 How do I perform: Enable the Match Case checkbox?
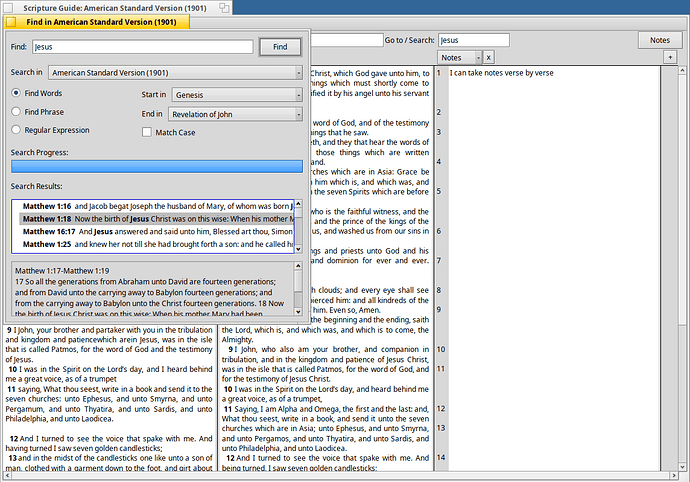click(x=147, y=132)
